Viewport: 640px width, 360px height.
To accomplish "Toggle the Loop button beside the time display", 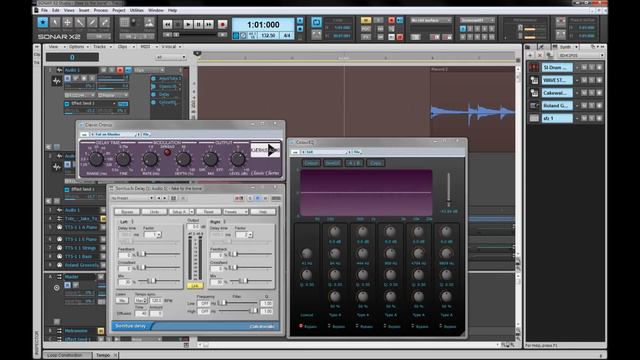I will tap(316, 22).
